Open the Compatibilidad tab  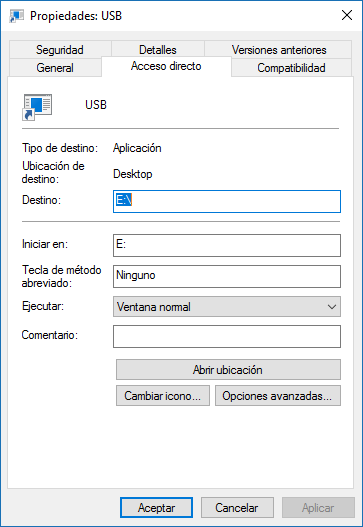click(x=291, y=68)
